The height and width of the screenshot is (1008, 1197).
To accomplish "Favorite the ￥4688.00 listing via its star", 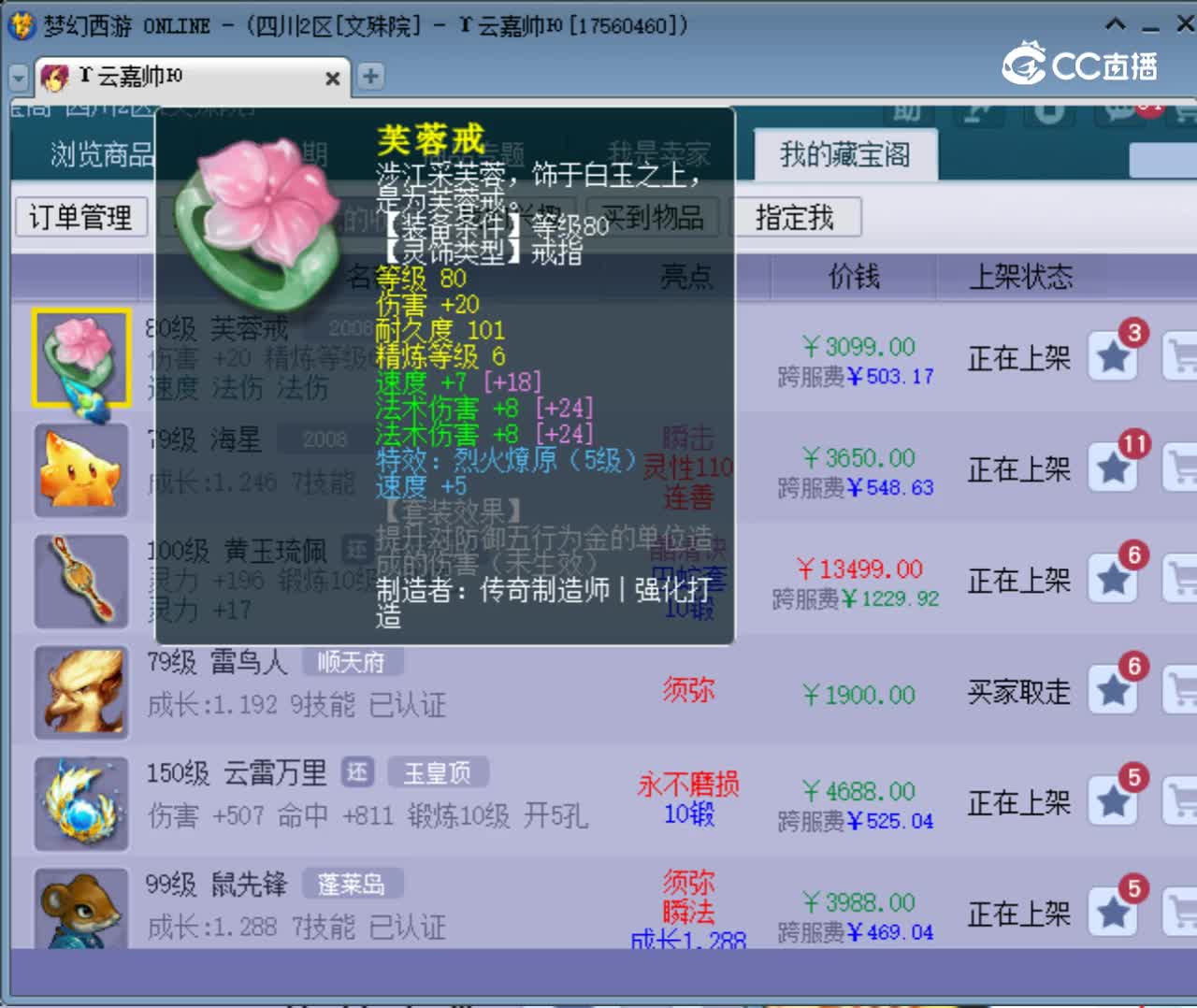I will (x=1113, y=801).
